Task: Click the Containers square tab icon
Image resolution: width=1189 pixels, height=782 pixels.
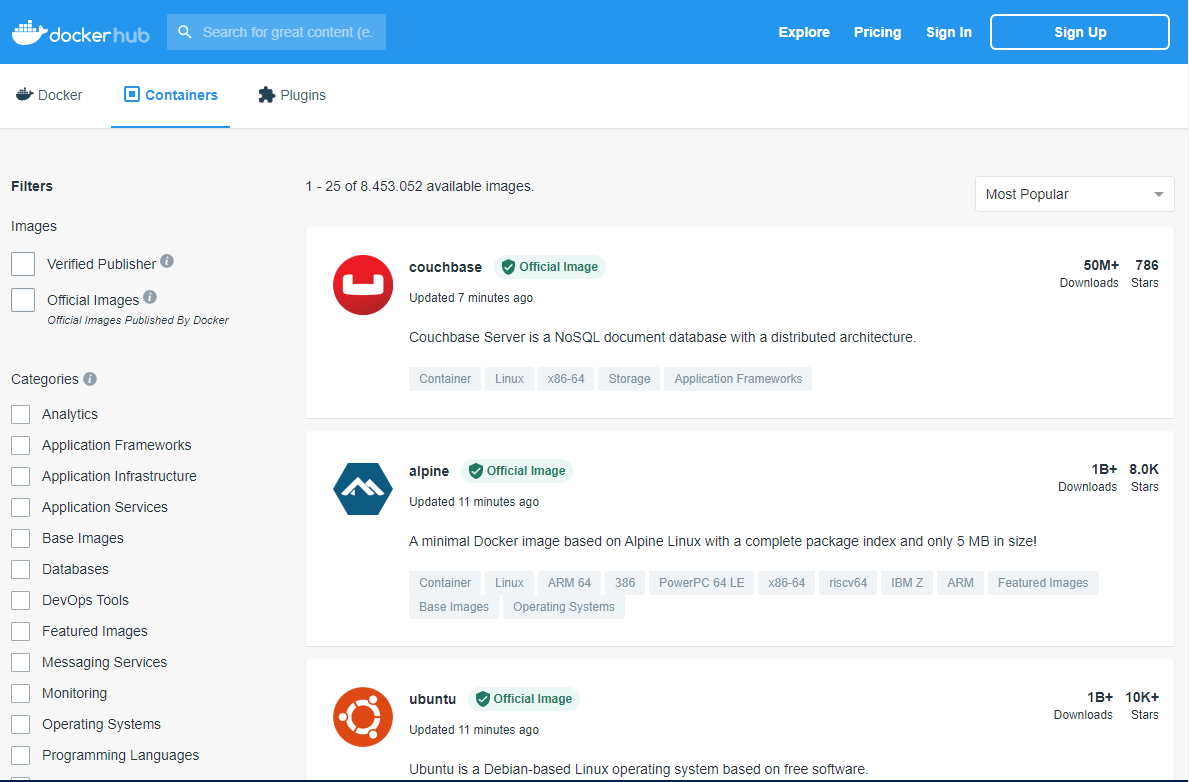Action: click(x=132, y=94)
